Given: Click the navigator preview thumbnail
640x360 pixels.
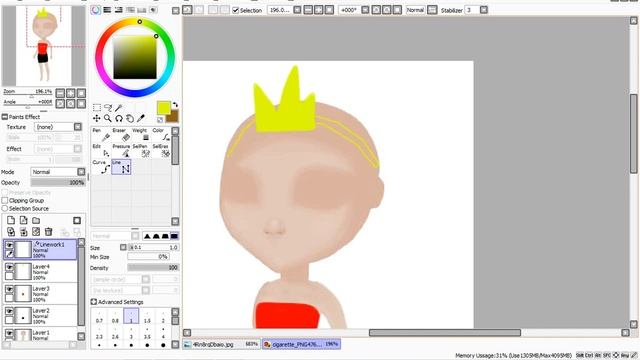Looking at the screenshot, I should (44, 46).
